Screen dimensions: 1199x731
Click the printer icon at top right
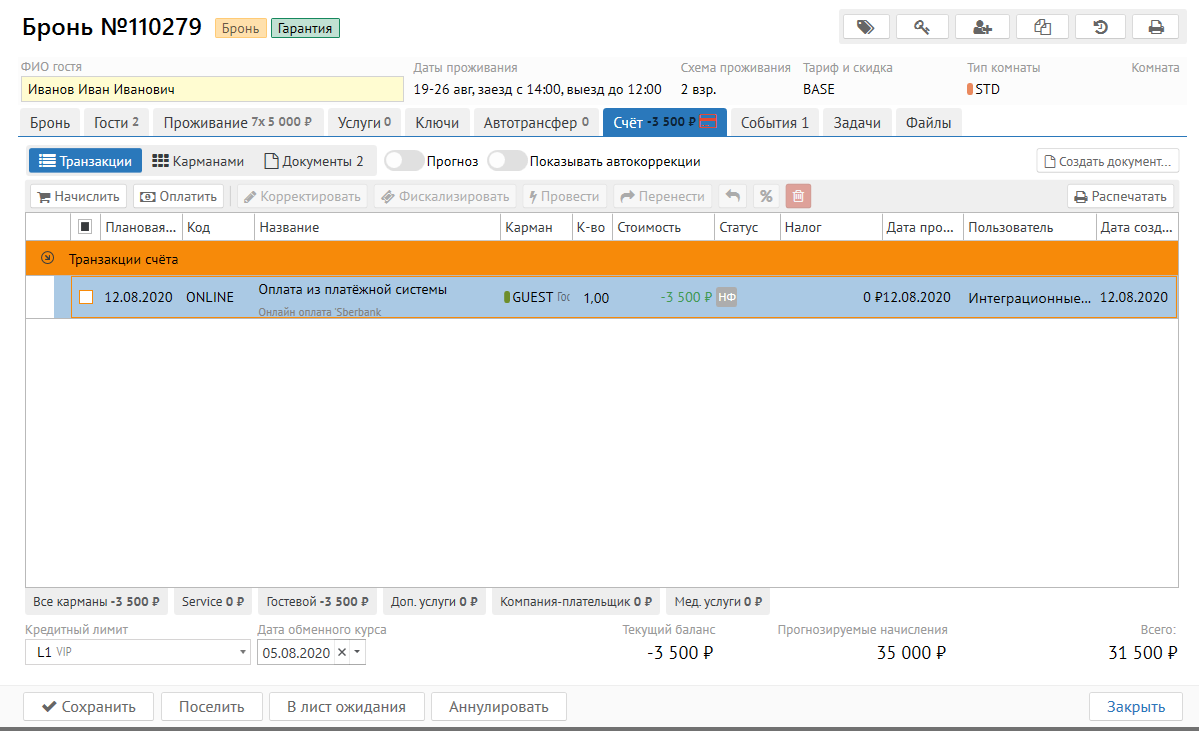coord(1156,27)
